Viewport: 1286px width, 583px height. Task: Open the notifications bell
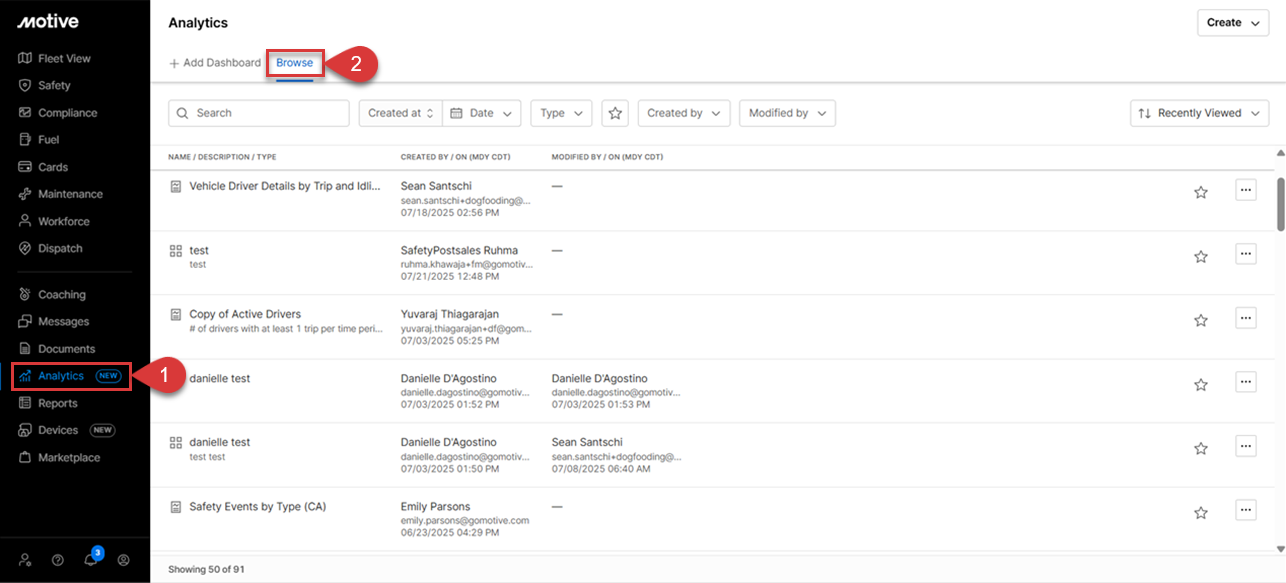90,560
